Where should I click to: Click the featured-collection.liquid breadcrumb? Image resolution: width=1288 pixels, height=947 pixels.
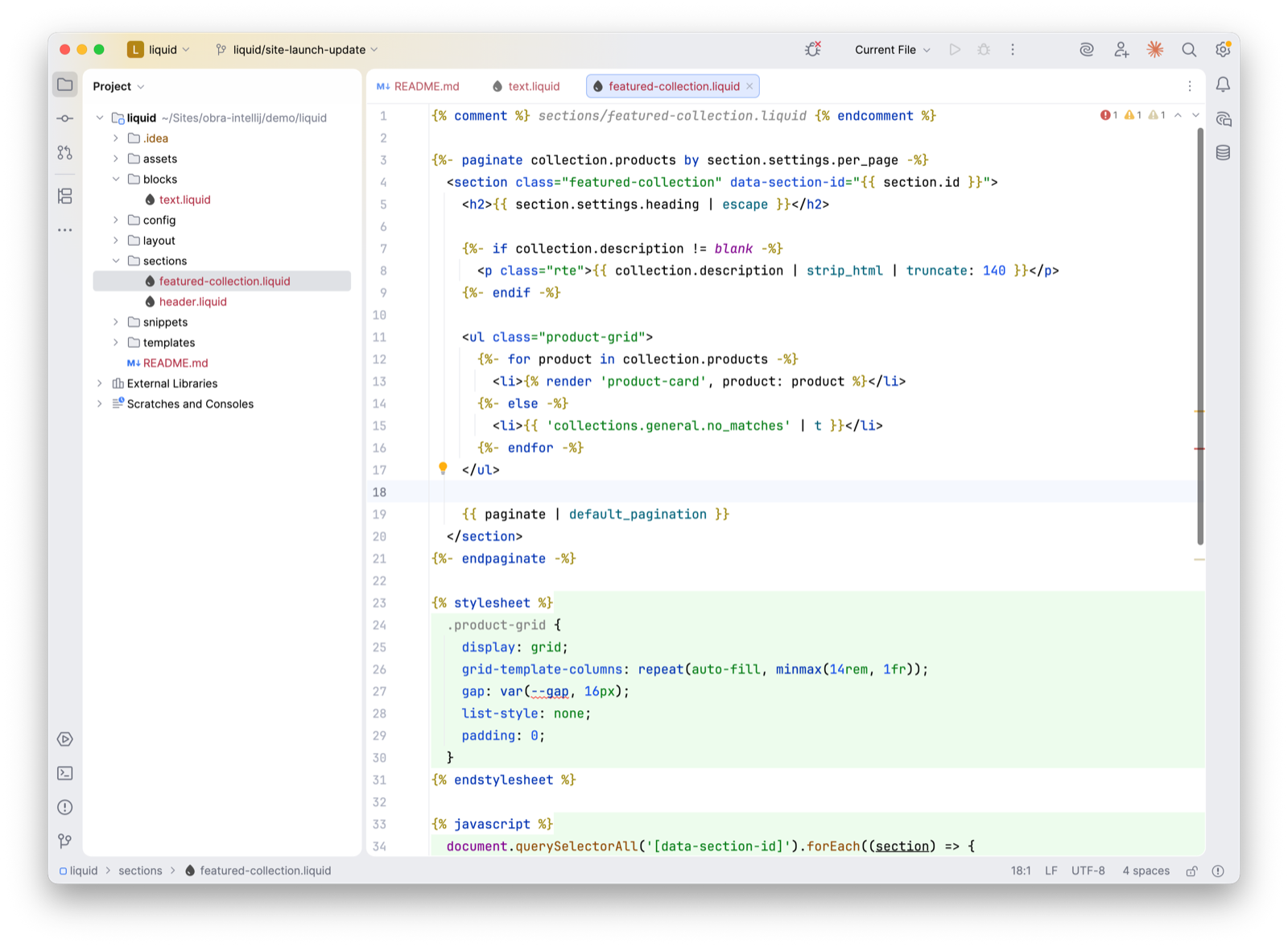(x=258, y=870)
